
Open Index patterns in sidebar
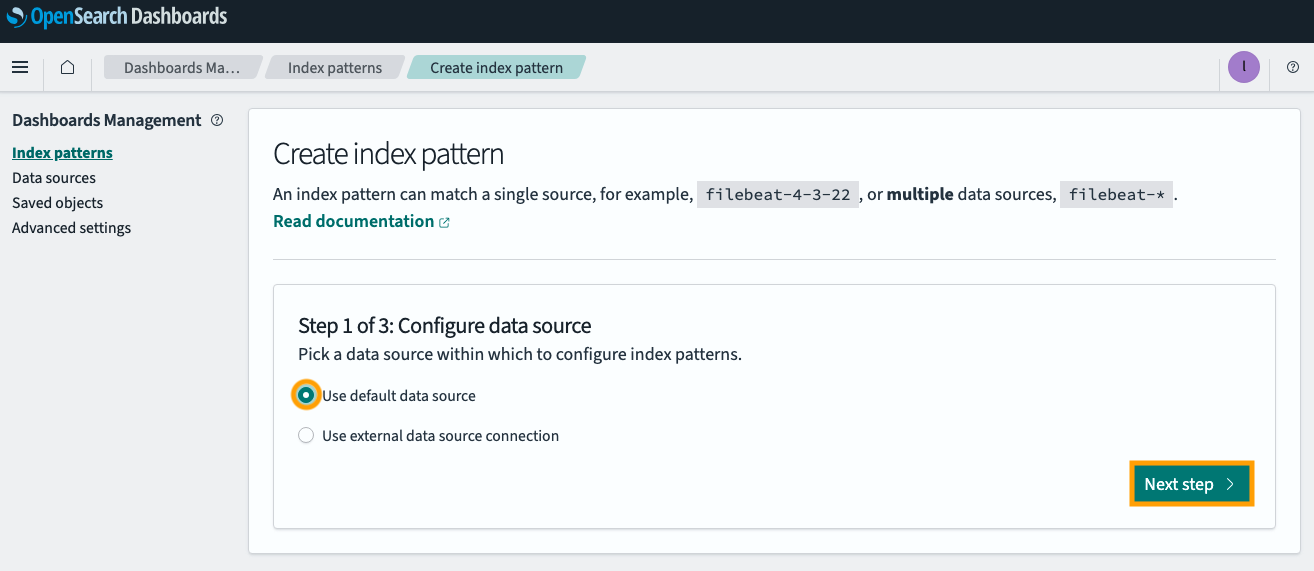tap(62, 153)
